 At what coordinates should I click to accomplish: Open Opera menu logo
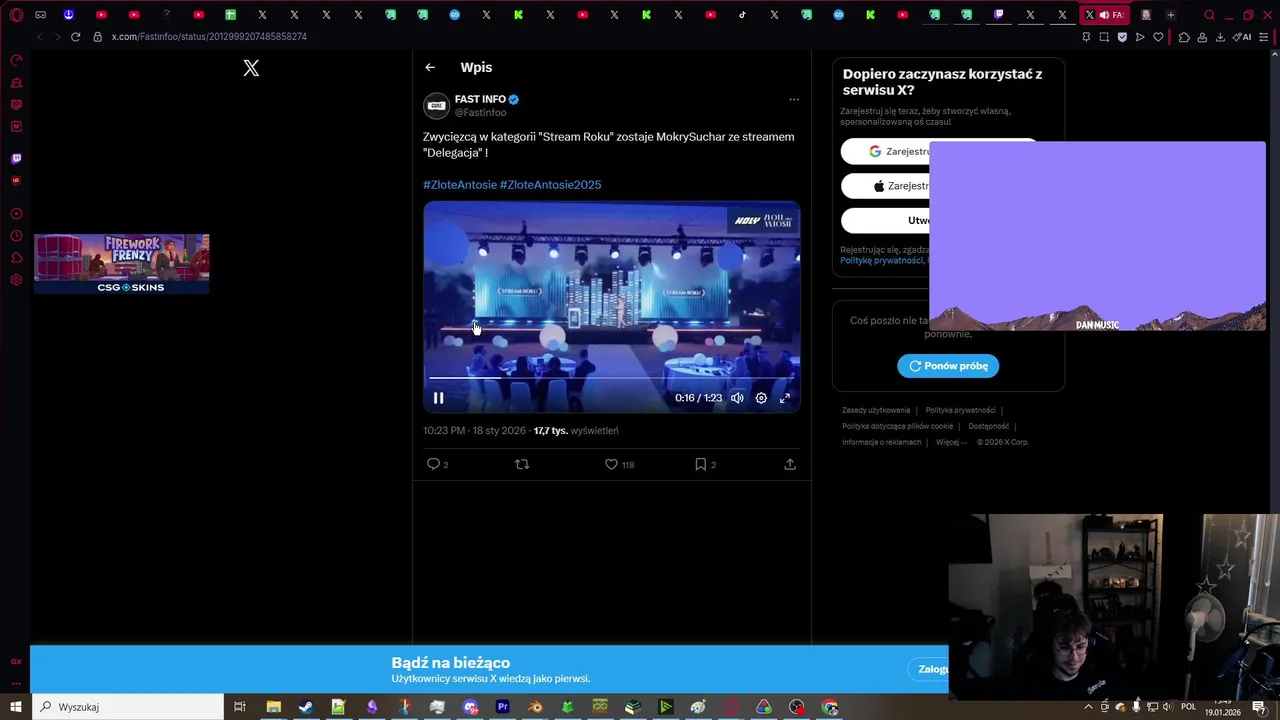(16, 15)
